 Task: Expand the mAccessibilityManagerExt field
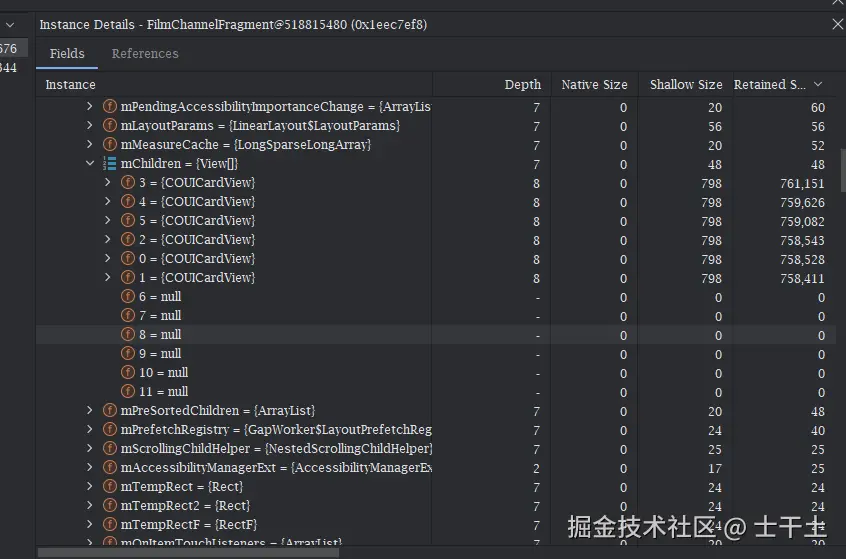coord(90,468)
